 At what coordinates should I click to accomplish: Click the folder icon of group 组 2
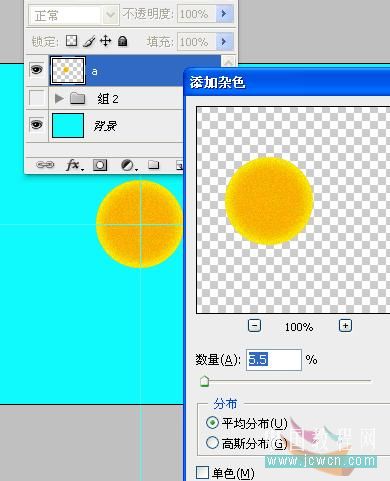coord(78,98)
